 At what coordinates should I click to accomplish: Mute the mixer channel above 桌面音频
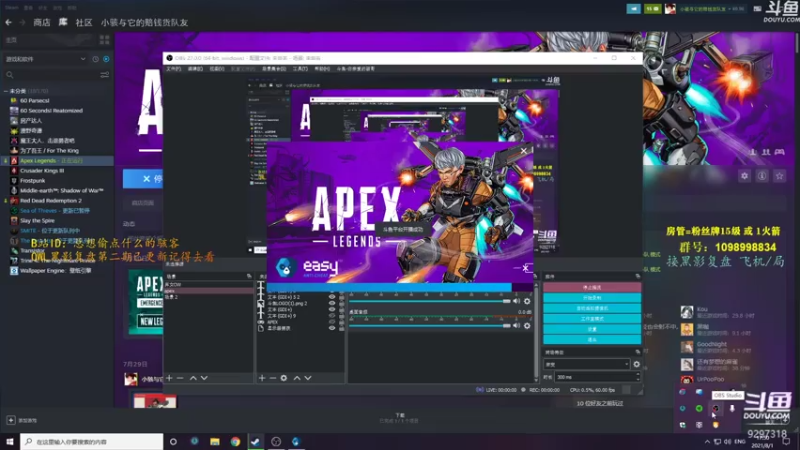pyautogui.click(x=516, y=301)
